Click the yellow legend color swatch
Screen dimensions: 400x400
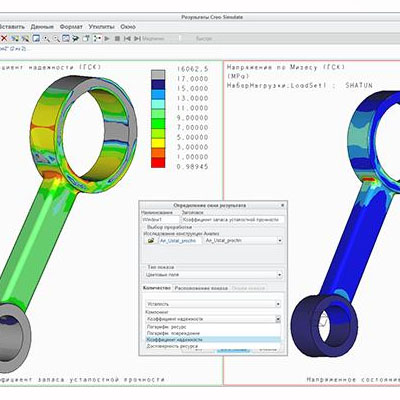158,143
